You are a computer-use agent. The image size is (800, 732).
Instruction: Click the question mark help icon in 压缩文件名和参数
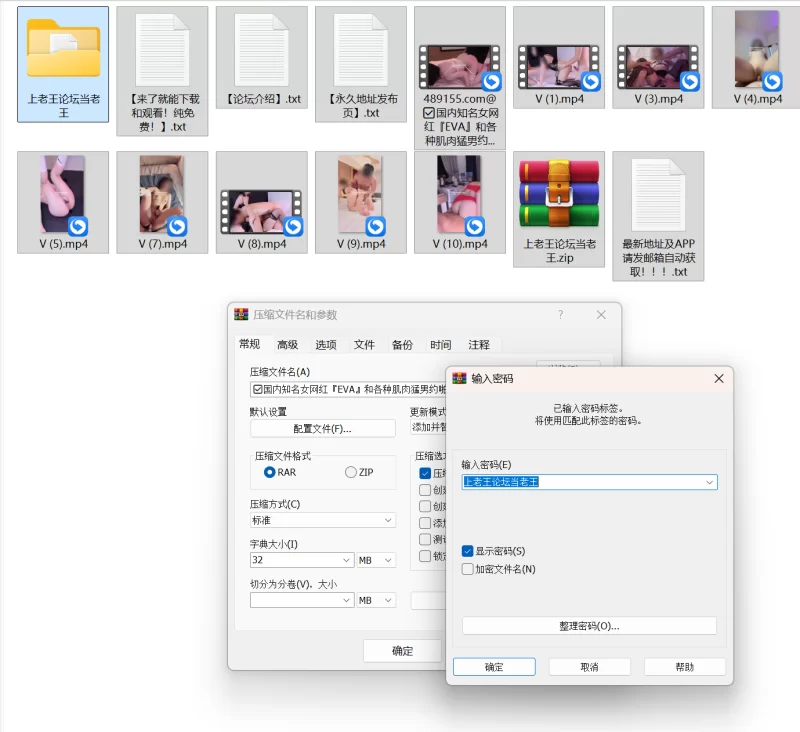560,314
